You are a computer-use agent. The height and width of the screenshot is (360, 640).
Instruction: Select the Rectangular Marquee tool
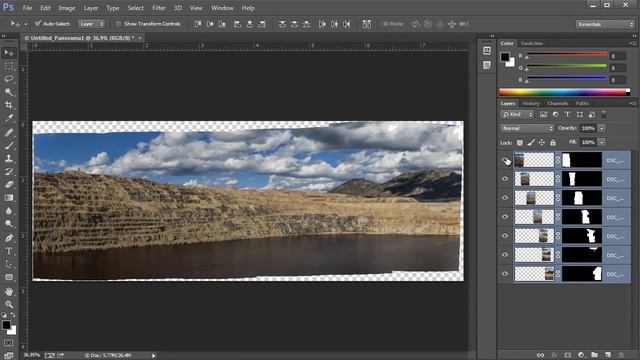click(9, 66)
